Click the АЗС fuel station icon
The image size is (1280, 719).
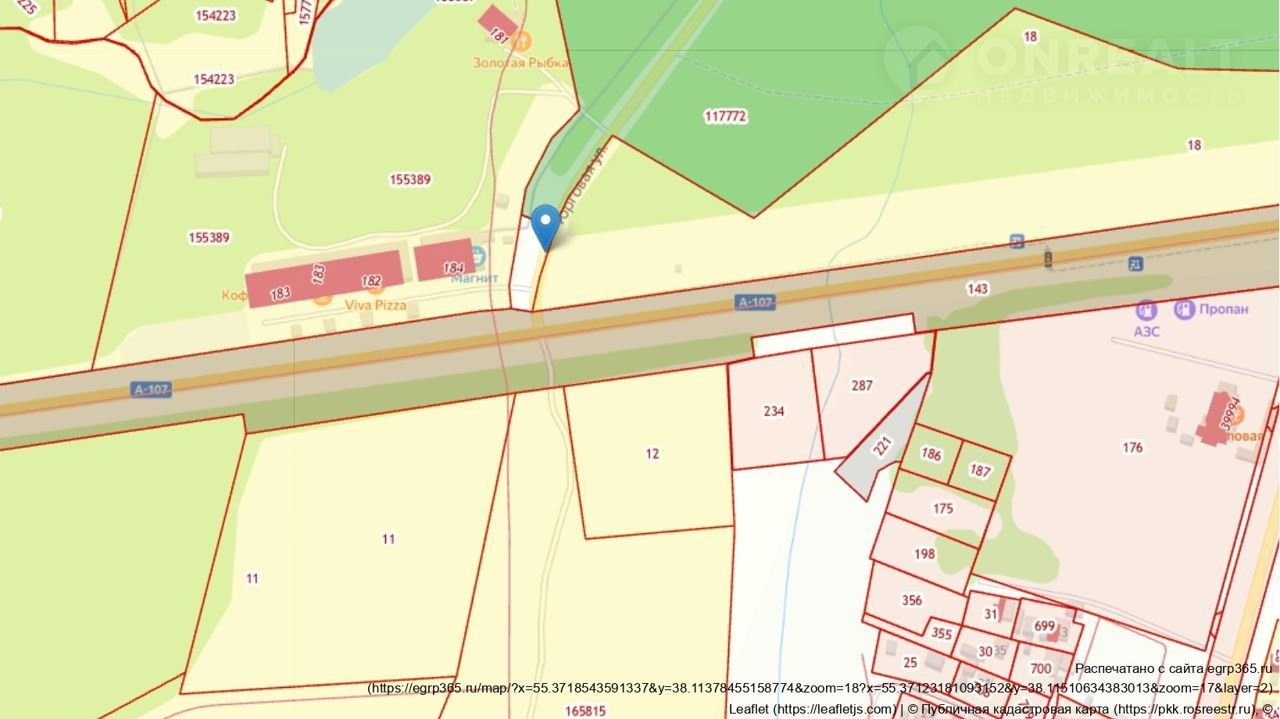(x=1146, y=311)
